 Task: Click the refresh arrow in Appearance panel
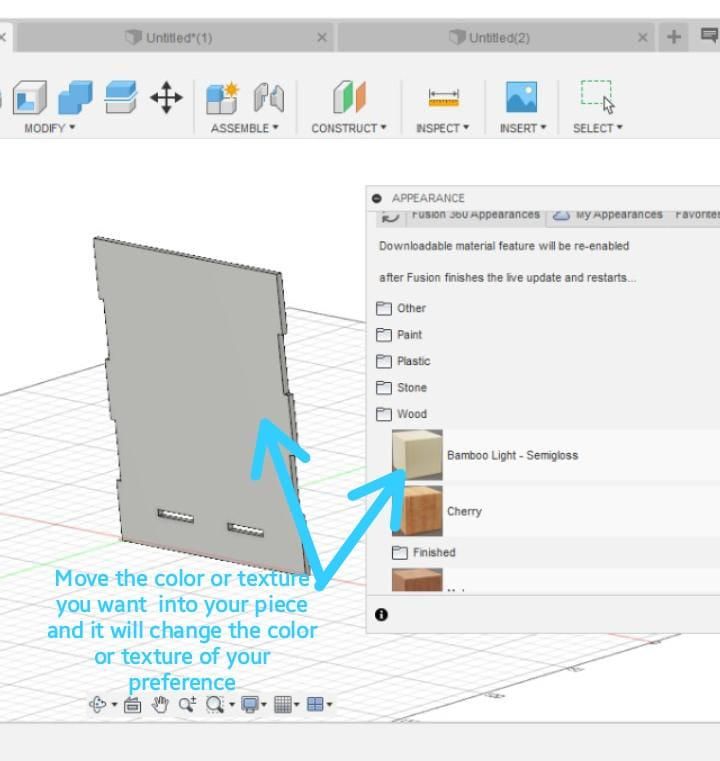pos(390,217)
